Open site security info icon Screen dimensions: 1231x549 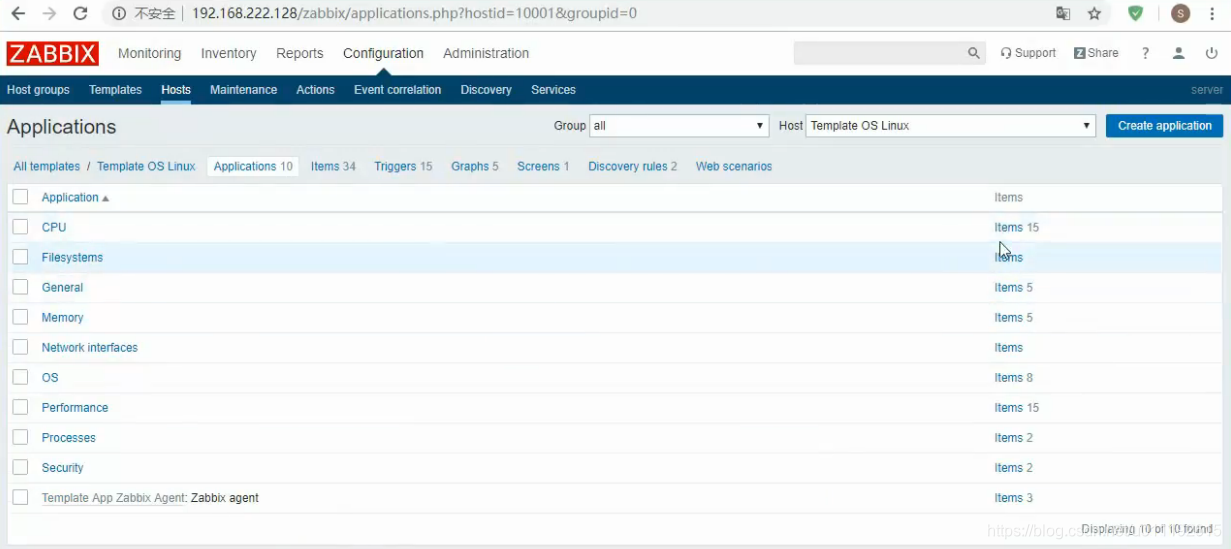(119, 14)
